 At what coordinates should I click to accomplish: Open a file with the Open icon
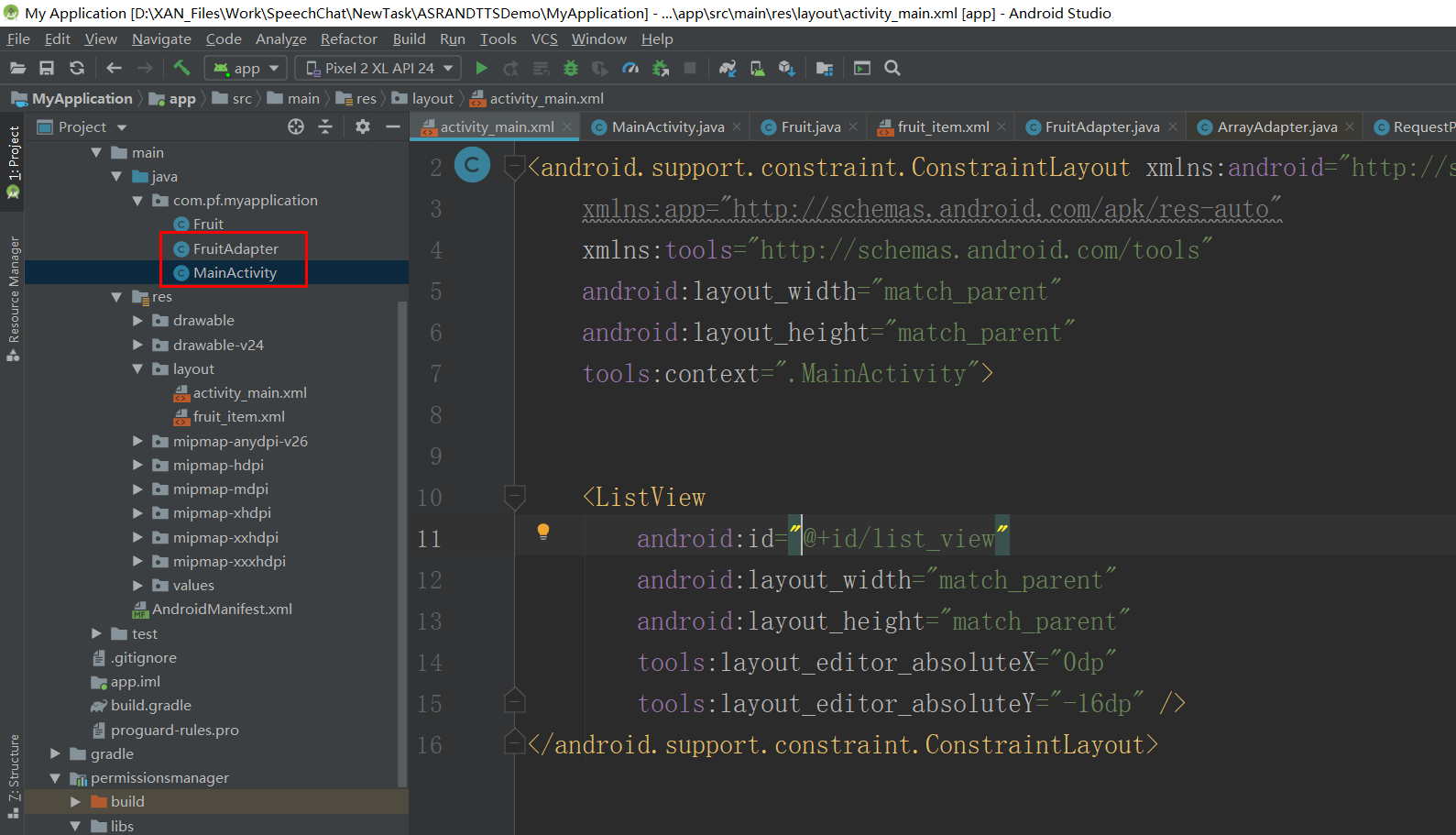coord(18,68)
